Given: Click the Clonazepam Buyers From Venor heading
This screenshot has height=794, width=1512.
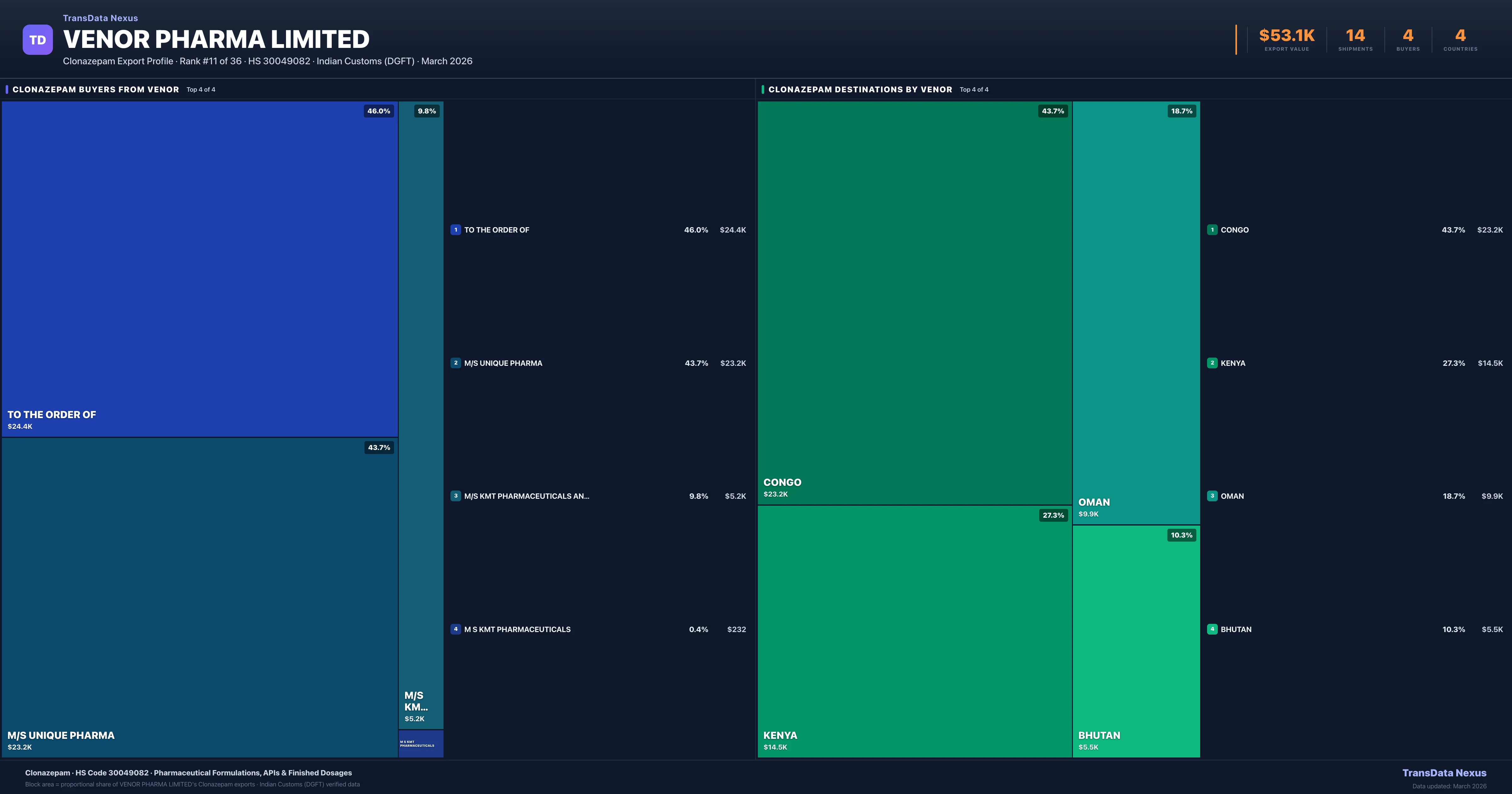Looking at the screenshot, I should tap(96, 89).
